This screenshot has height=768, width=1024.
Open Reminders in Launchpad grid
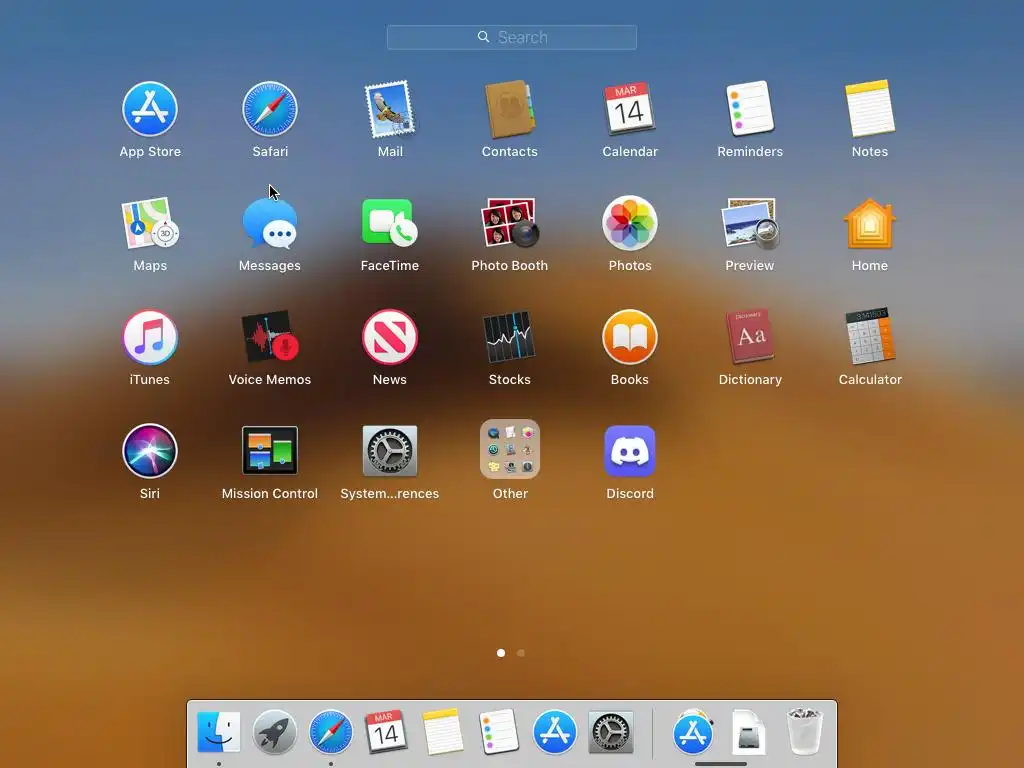point(750,109)
